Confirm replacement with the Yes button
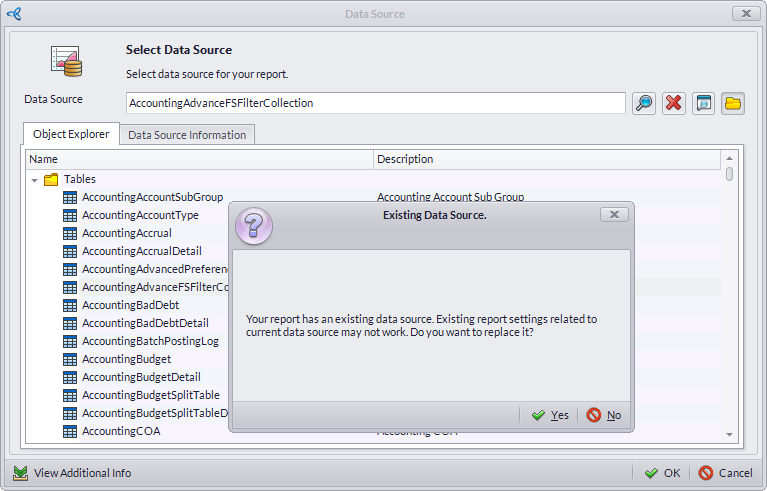Viewport: 767px width, 491px height. pos(550,415)
